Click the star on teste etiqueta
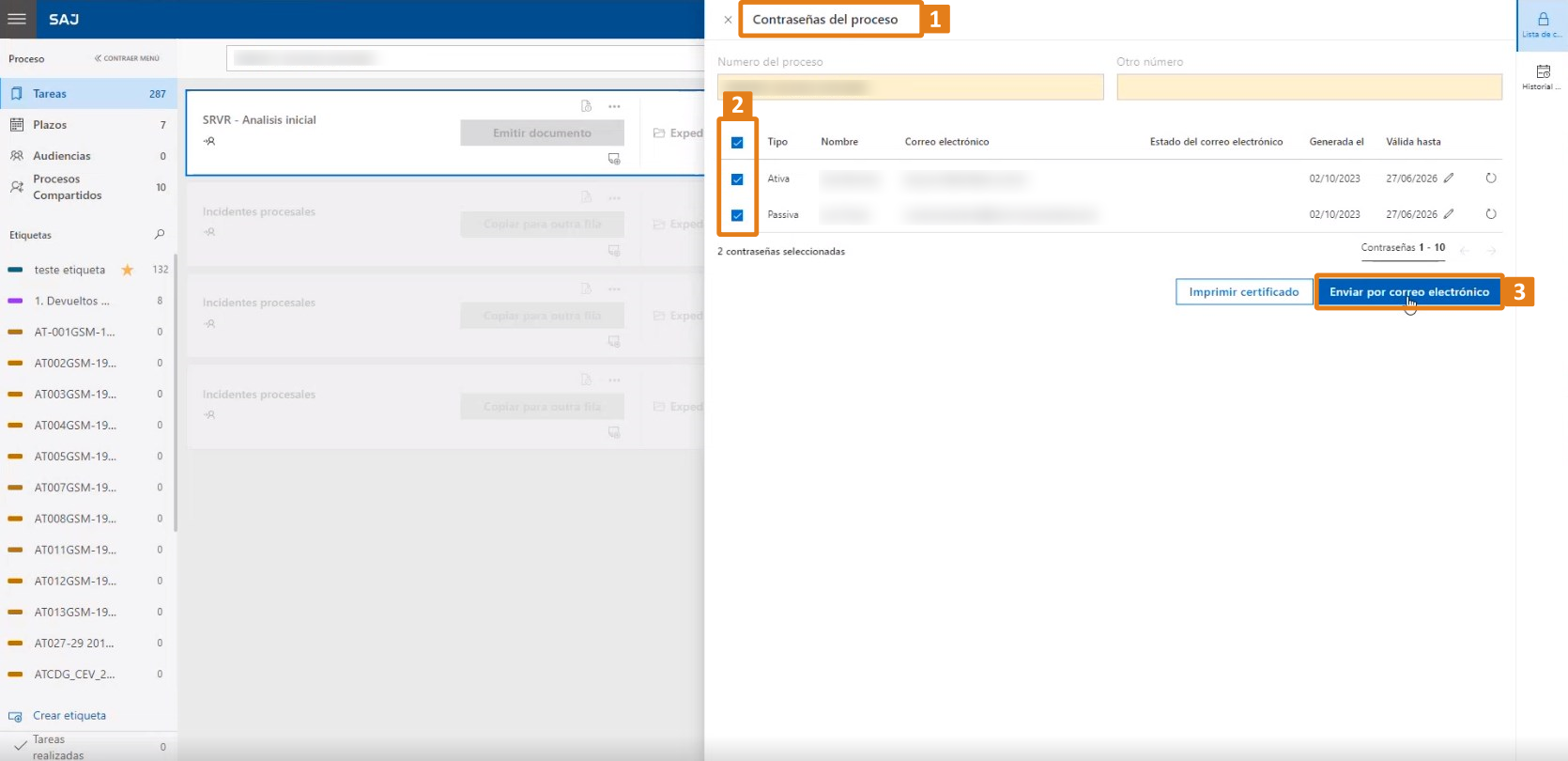 pyautogui.click(x=128, y=270)
